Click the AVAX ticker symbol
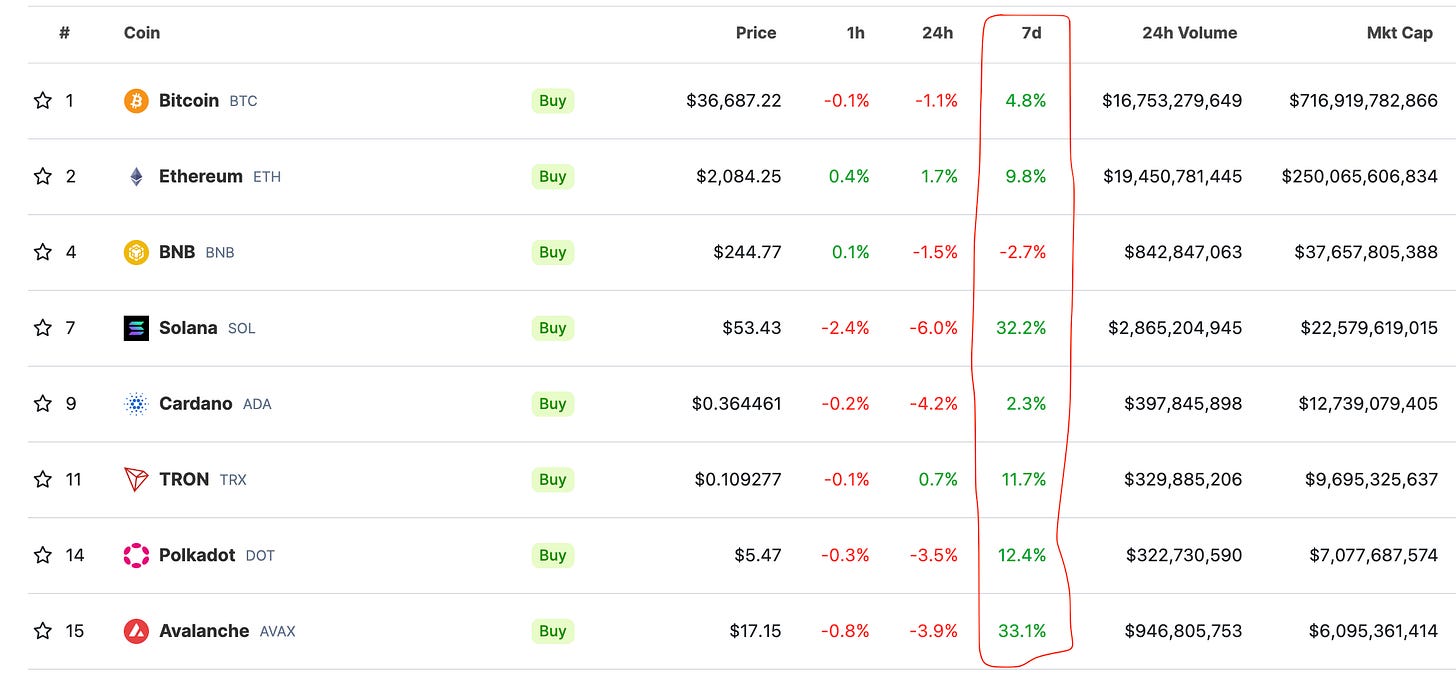The width and height of the screenshot is (1456, 673). (x=278, y=632)
